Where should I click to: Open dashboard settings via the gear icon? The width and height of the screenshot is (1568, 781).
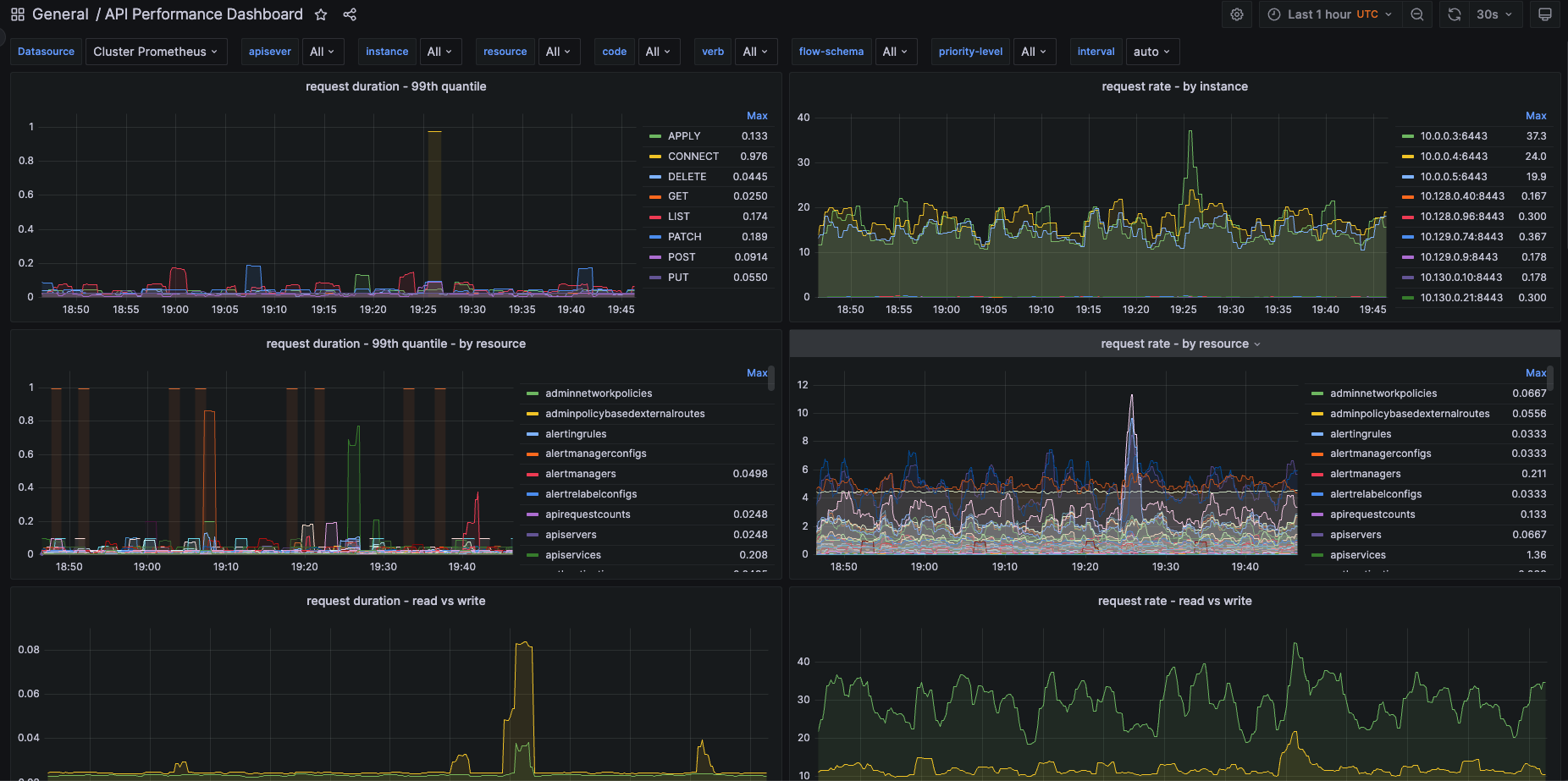pyautogui.click(x=1236, y=14)
